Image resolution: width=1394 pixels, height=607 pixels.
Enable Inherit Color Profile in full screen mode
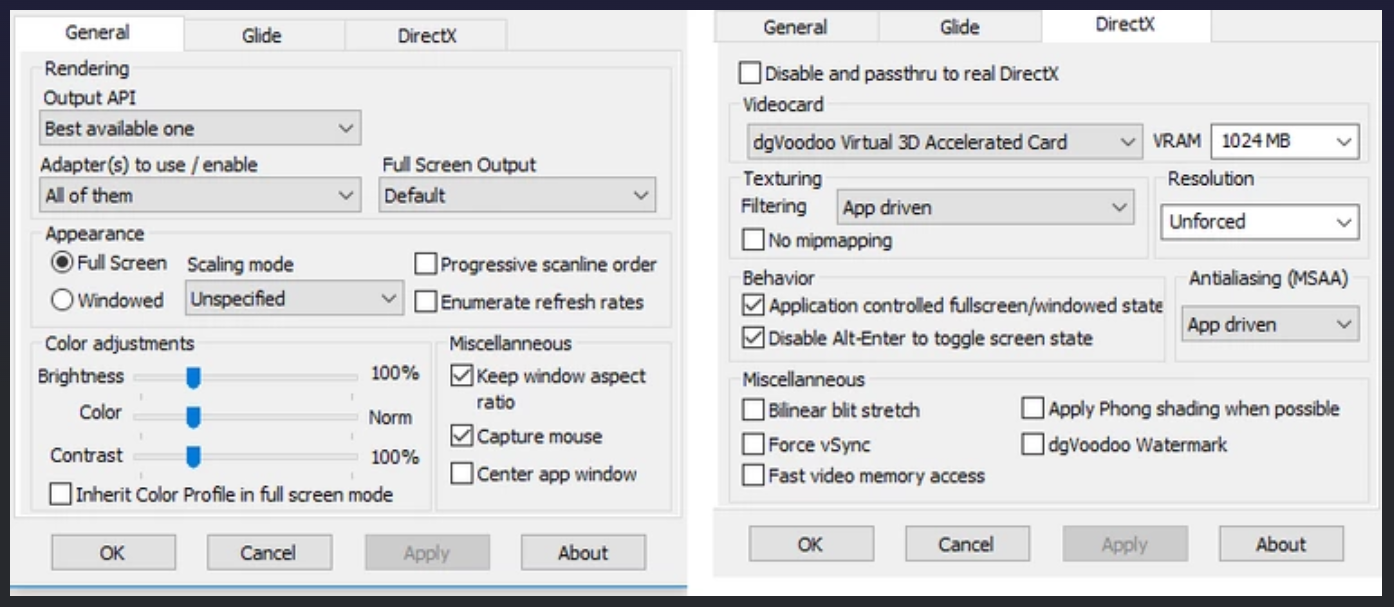[x=61, y=494]
